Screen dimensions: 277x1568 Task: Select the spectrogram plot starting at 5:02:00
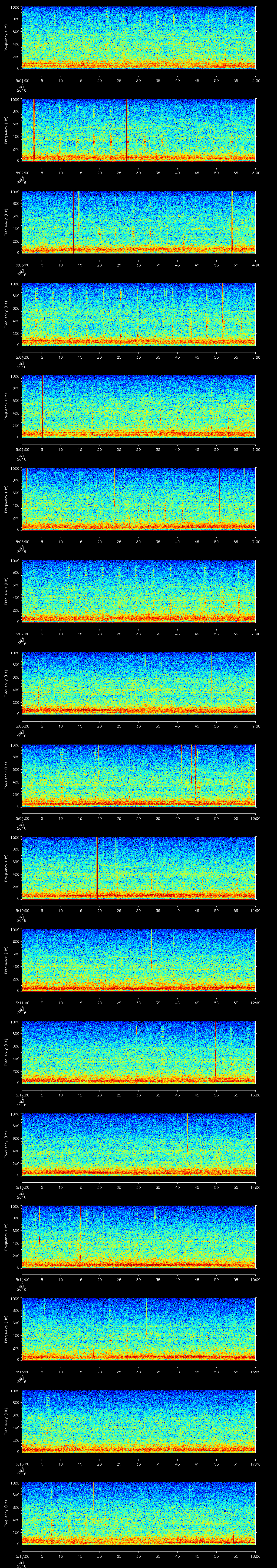point(139,130)
